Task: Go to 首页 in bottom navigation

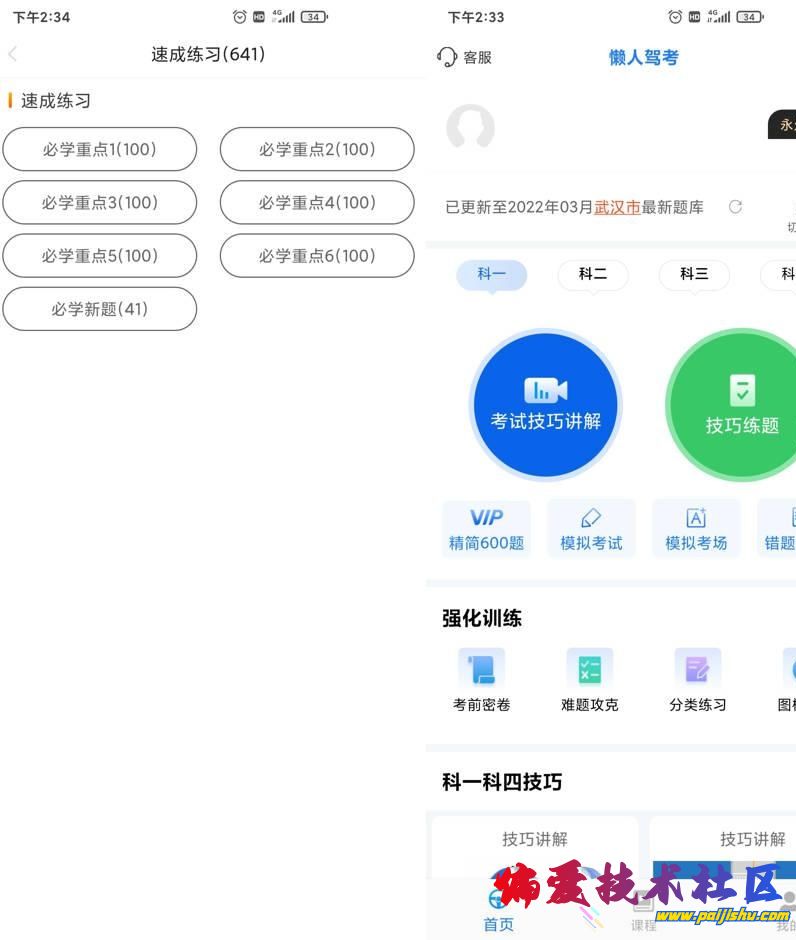Action: click(x=498, y=910)
